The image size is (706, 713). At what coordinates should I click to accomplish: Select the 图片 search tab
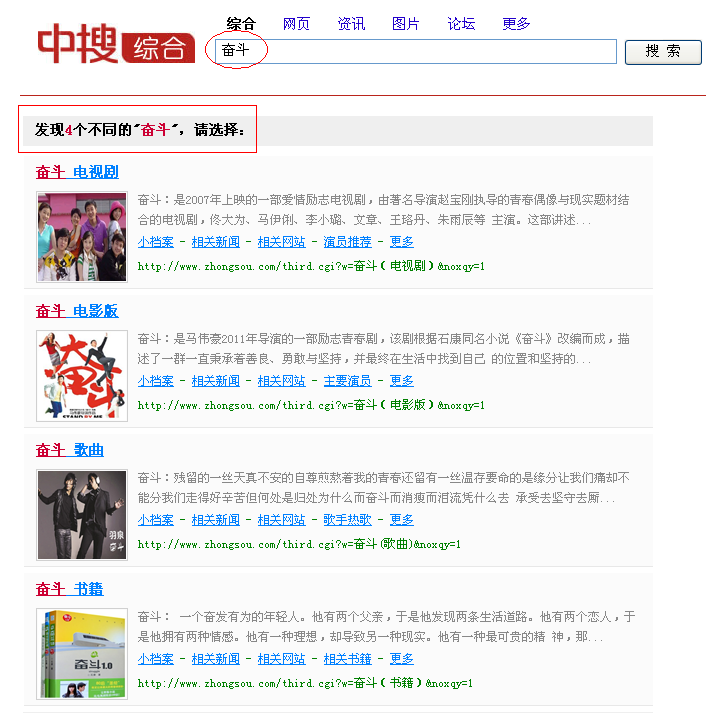406,23
